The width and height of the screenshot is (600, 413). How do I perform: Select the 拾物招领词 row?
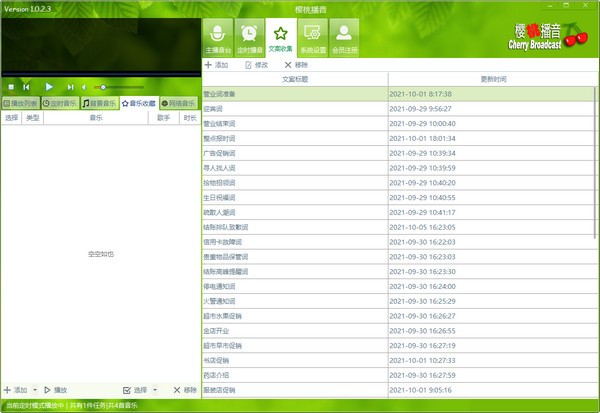[x=399, y=183]
